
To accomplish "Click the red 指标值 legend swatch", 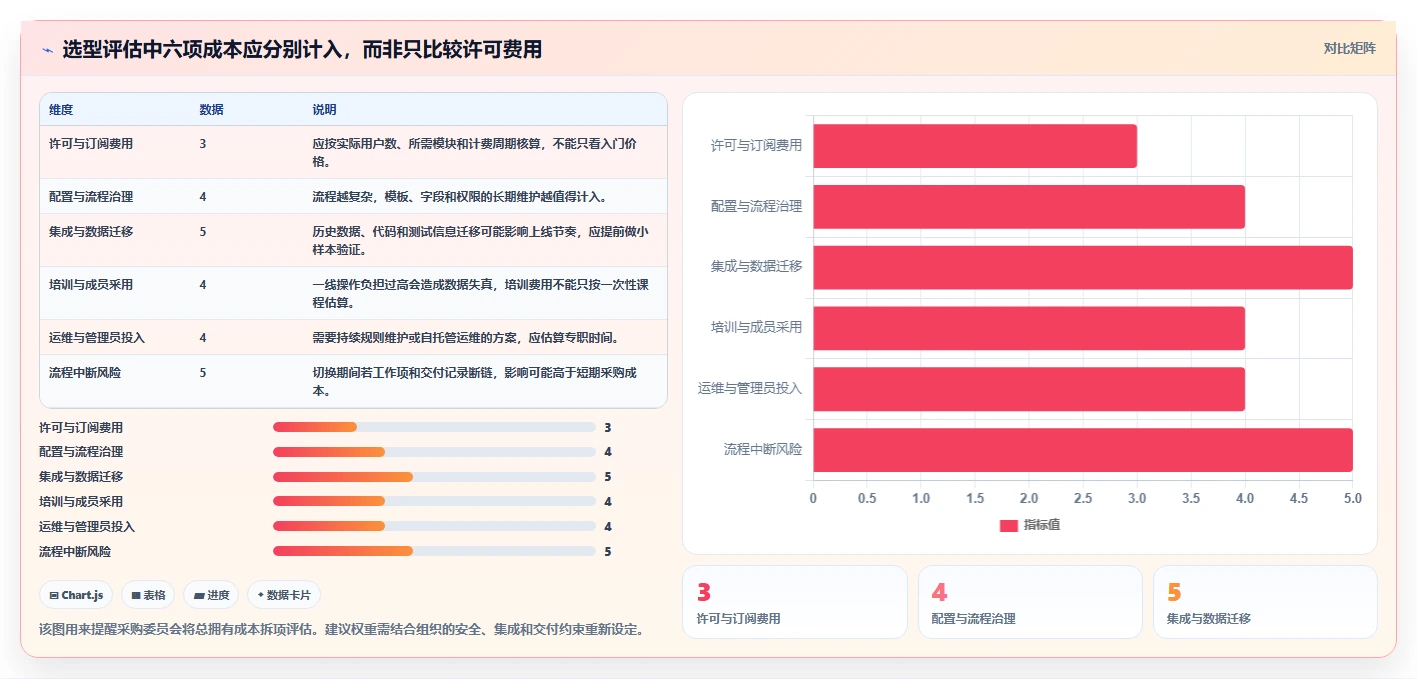I will click(x=1009, y=525).
